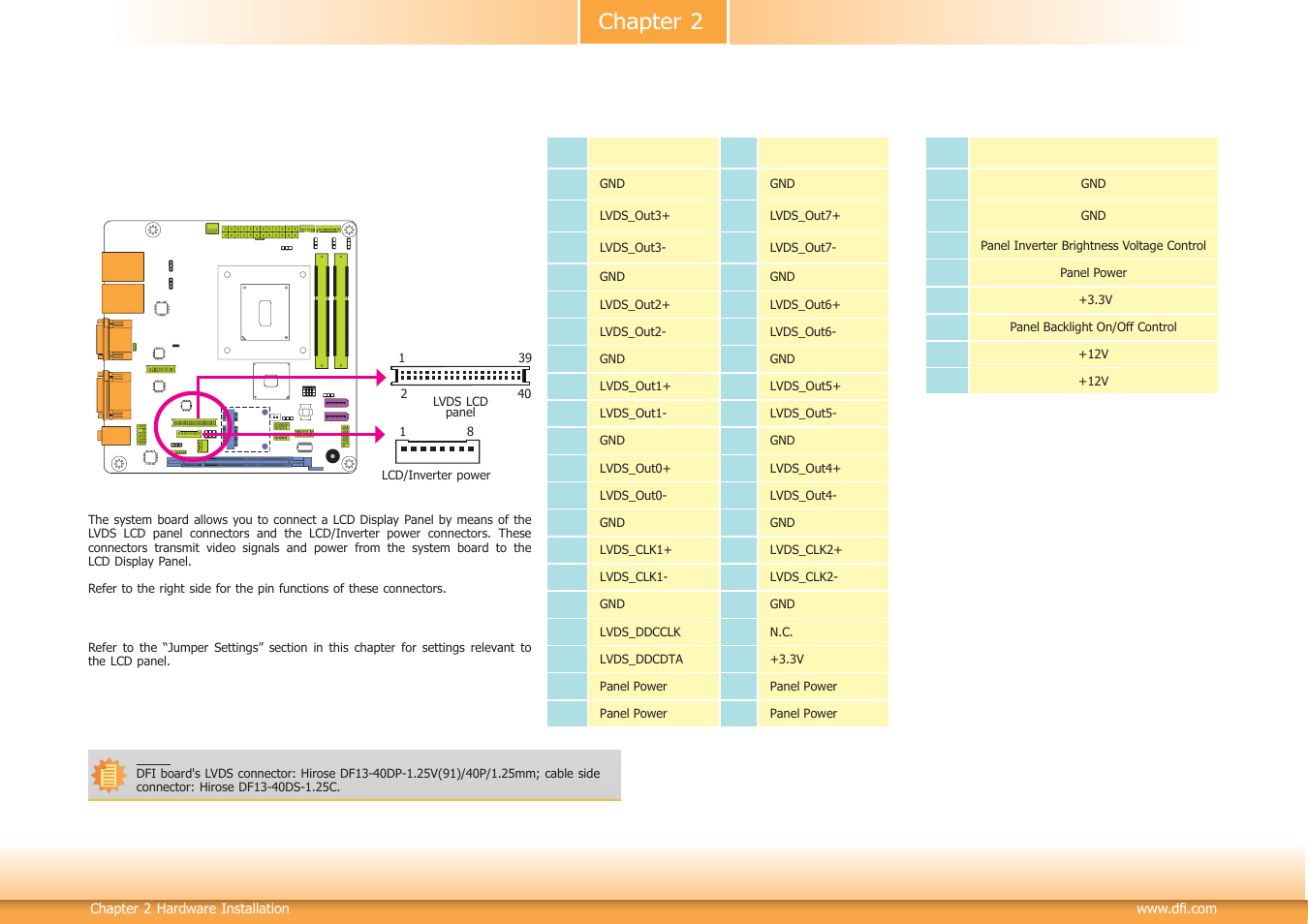Click the LVDS_CLK1- table cell
This screenshot has width=1308, height=924.
[x=653, y=577]
